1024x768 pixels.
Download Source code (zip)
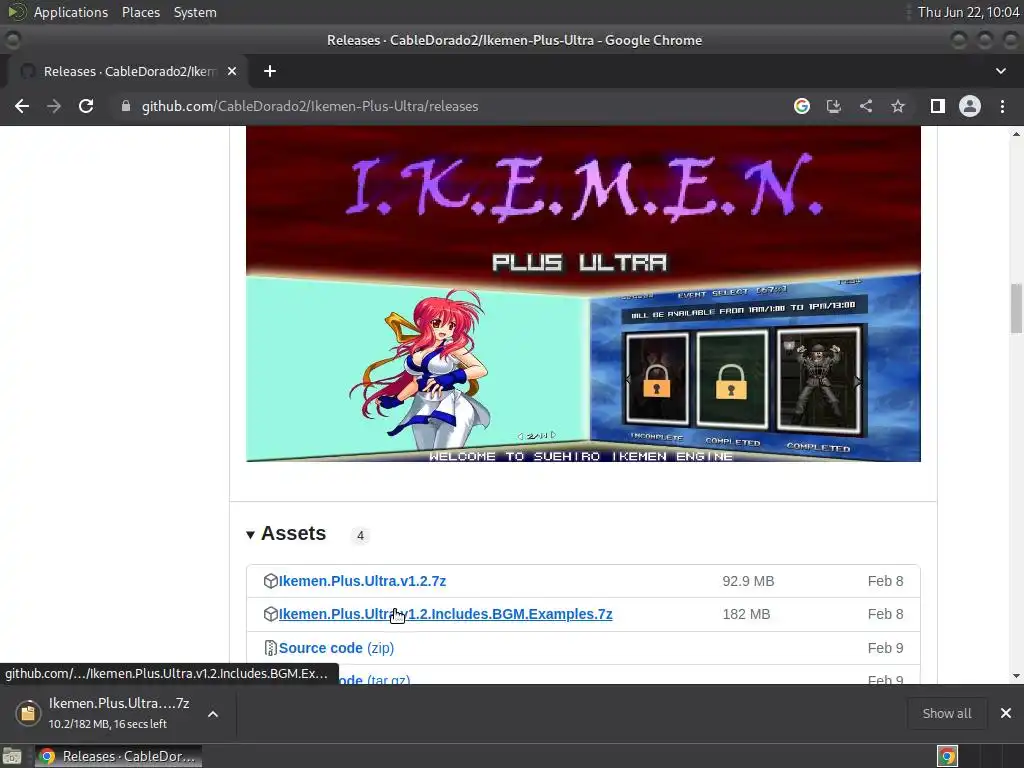[x=336, y=648]
